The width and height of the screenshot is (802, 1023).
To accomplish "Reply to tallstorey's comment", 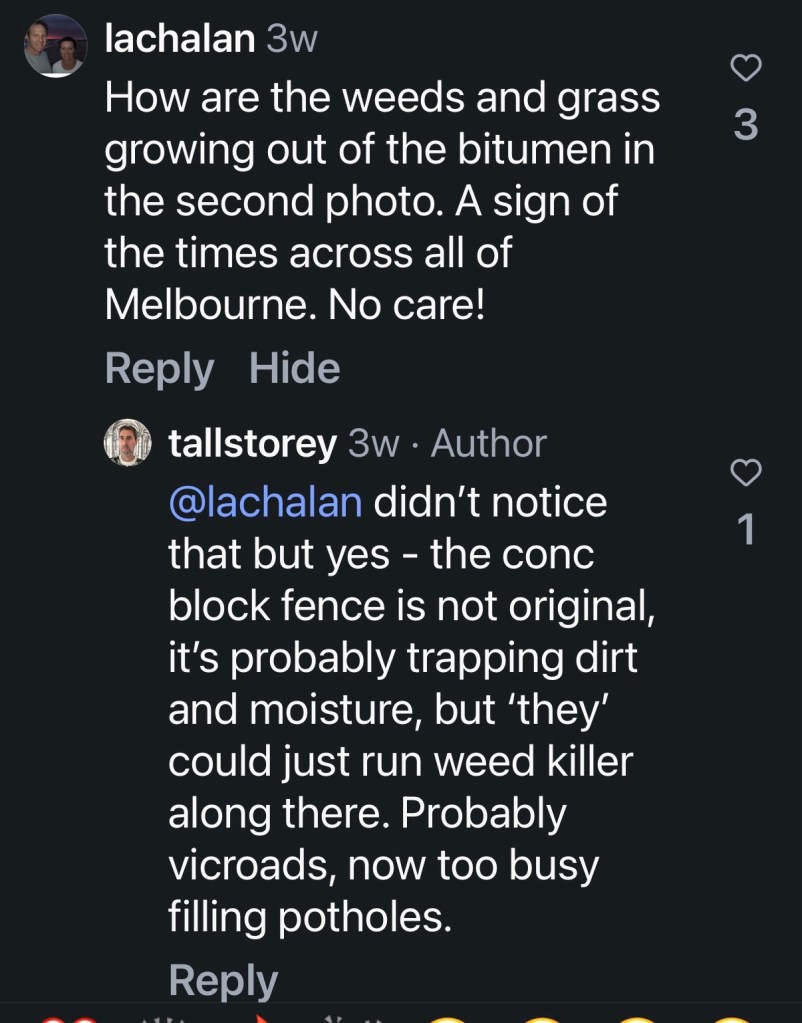I will [x=223, y=981].
